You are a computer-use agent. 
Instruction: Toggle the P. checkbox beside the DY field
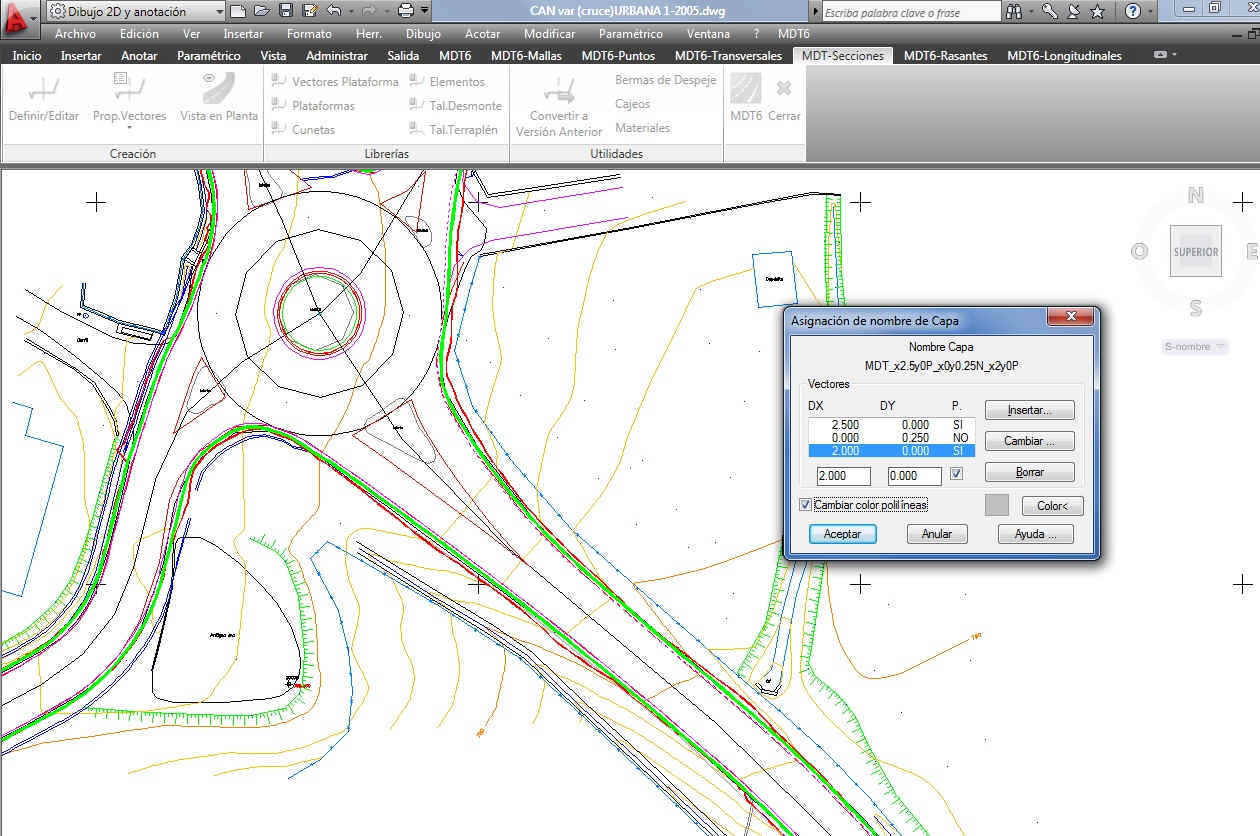pyautogui.click(x=957, y=474)
